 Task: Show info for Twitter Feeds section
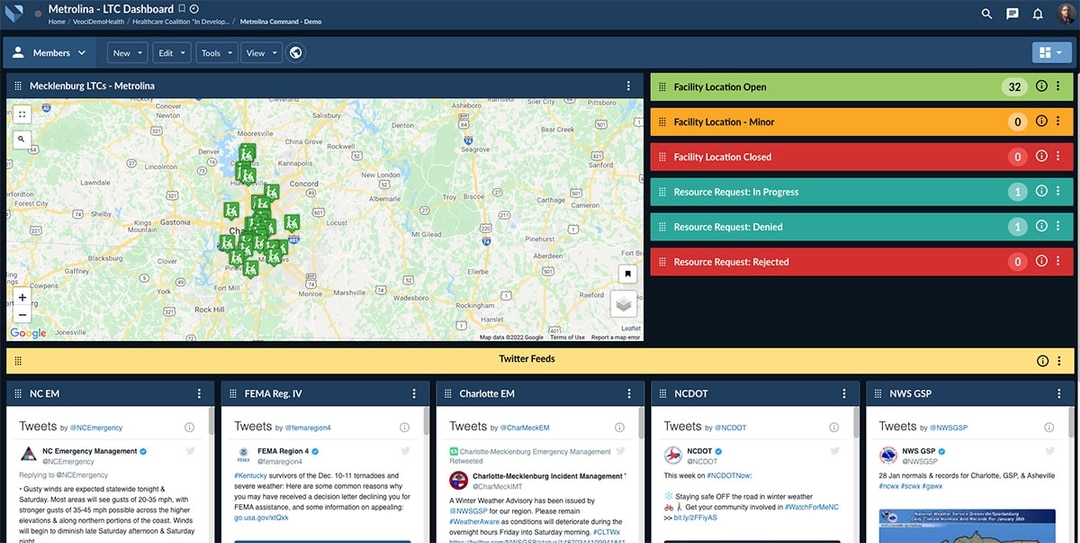pos(1043,360)
